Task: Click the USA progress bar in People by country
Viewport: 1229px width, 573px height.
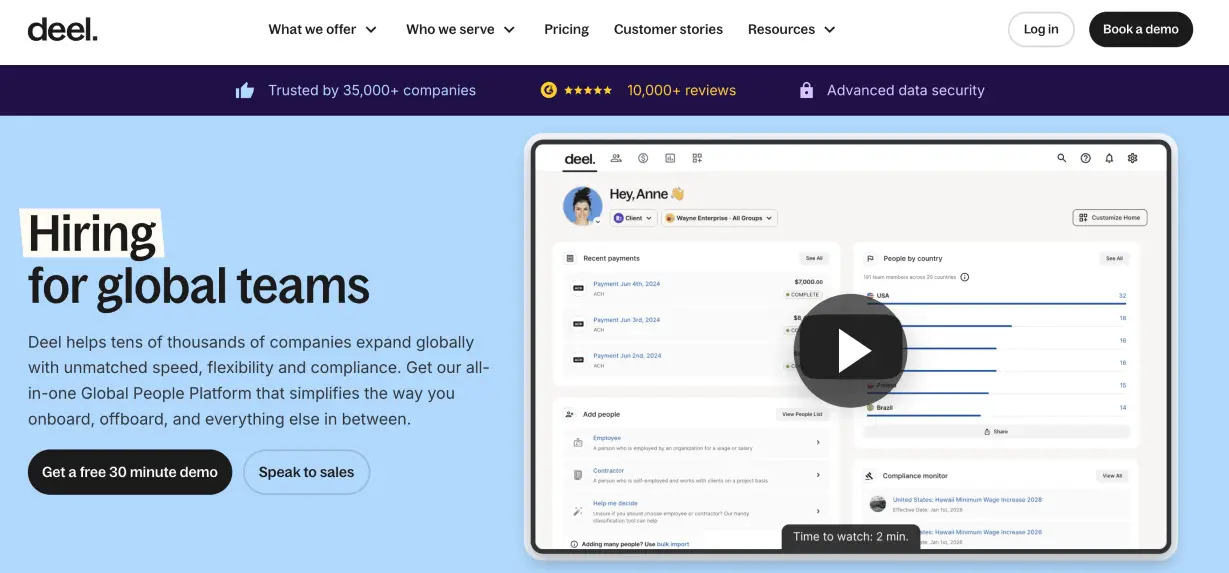Action: 996,303
